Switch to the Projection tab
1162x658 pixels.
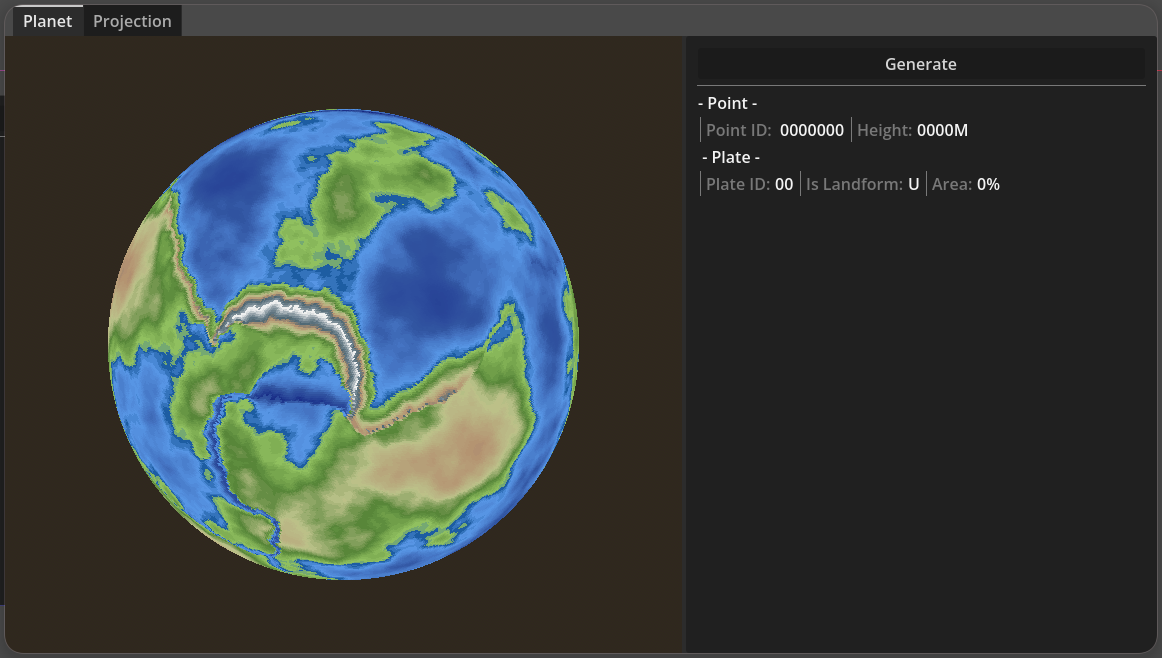[x=132, y=20]
